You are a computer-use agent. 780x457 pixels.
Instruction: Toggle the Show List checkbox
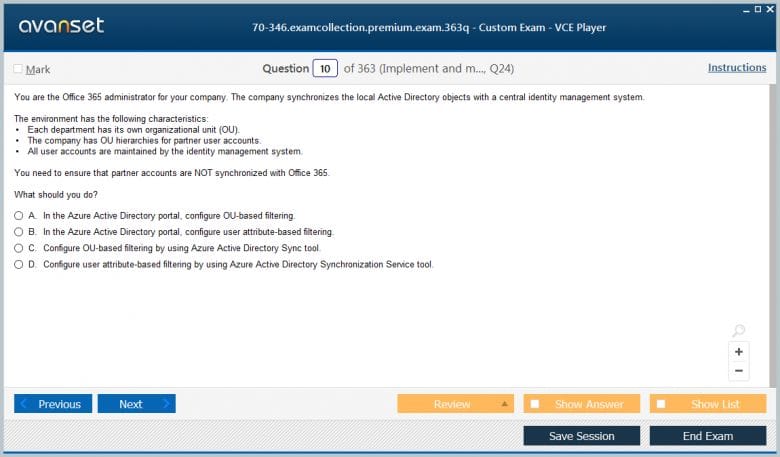[661, 404]
